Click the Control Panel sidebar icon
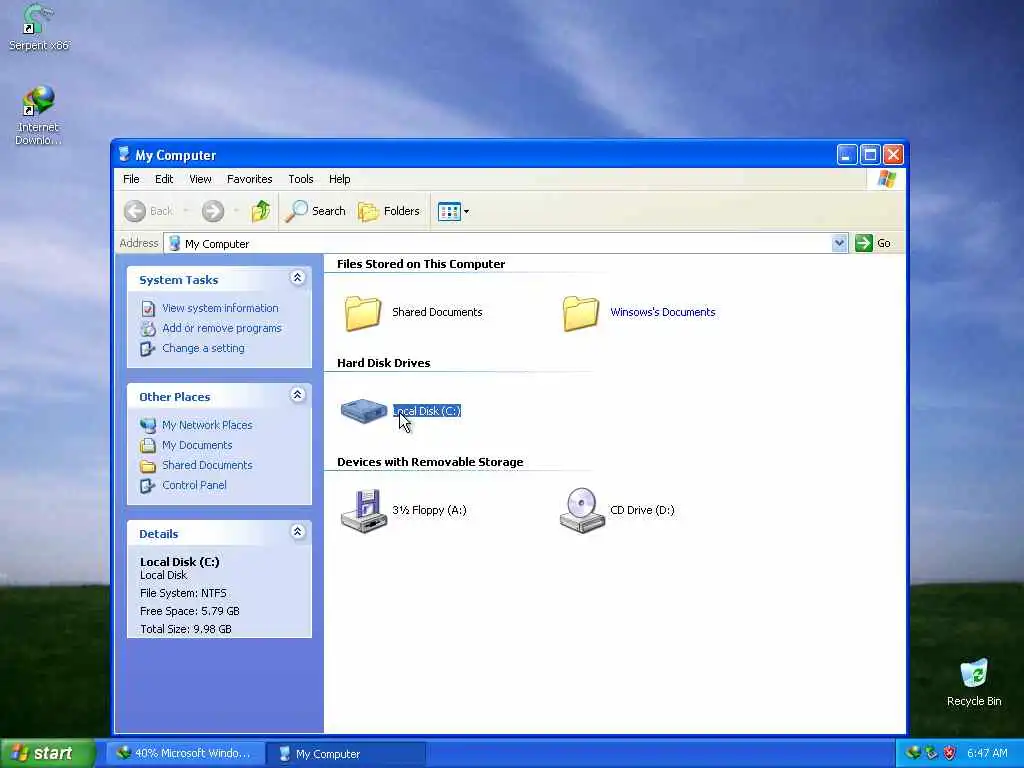This screenshot has height=768, width=1024. point(148,486)
